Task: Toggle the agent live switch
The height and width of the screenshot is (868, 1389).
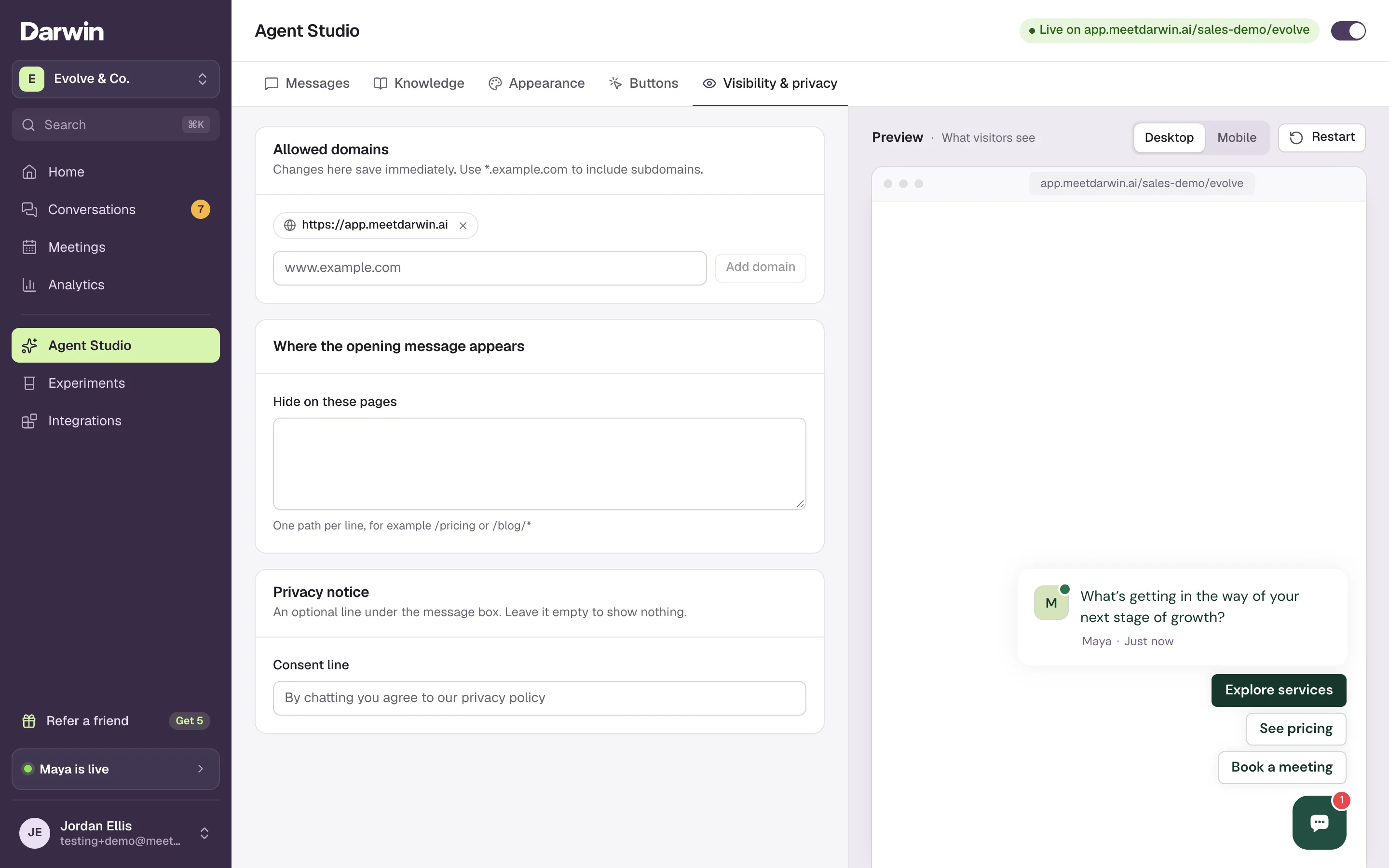Action: [x=1348, y=30]
